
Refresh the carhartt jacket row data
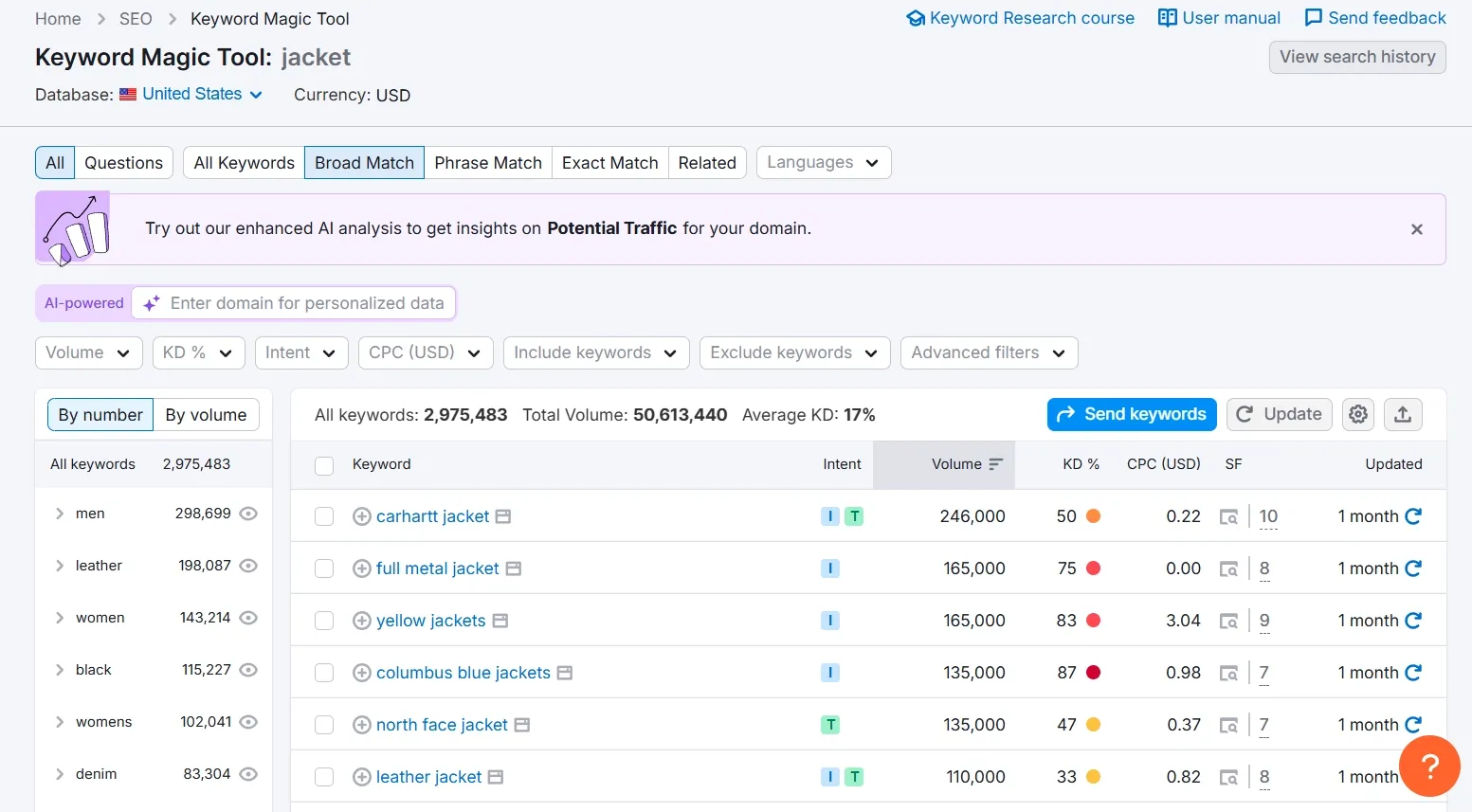pyautogui.click(x=1413, y=516)
